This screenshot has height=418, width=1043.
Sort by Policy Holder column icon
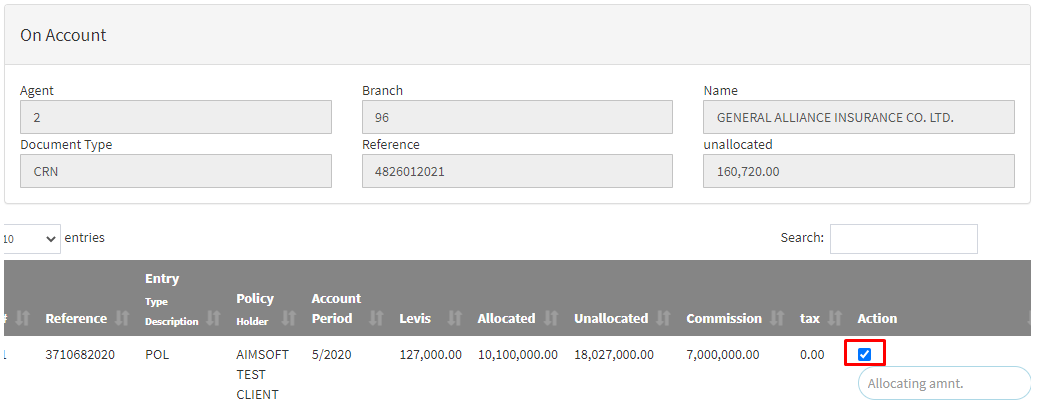tap(289, 319)
